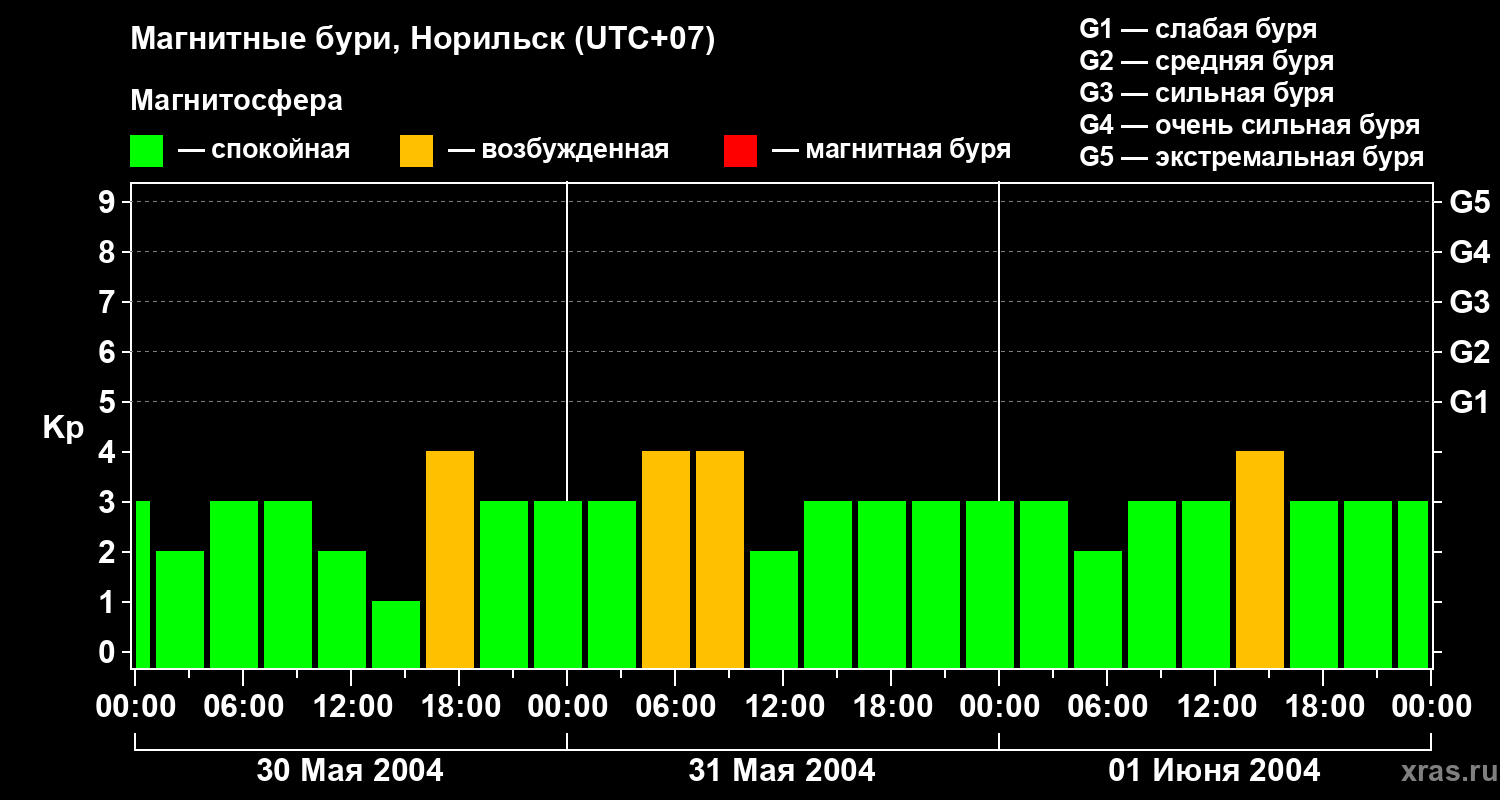The width and height of the screenshot is (1500, 800).
Task: Click the 'Kp' axis title
Action: [63, 428]
